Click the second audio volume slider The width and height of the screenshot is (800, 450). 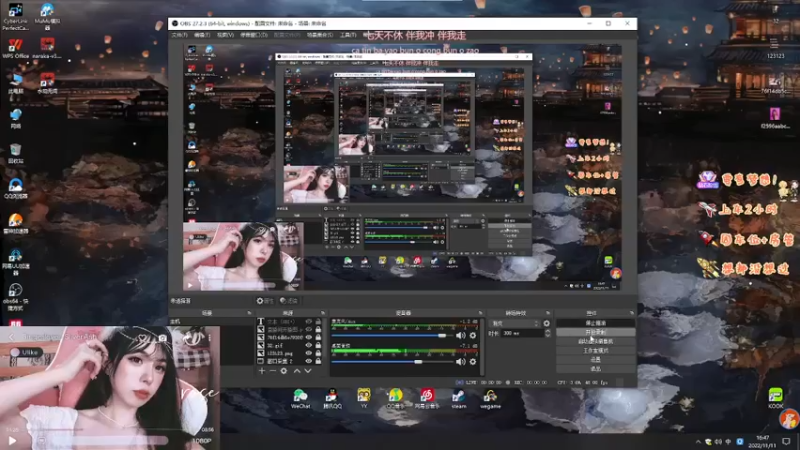click(392, 361)
